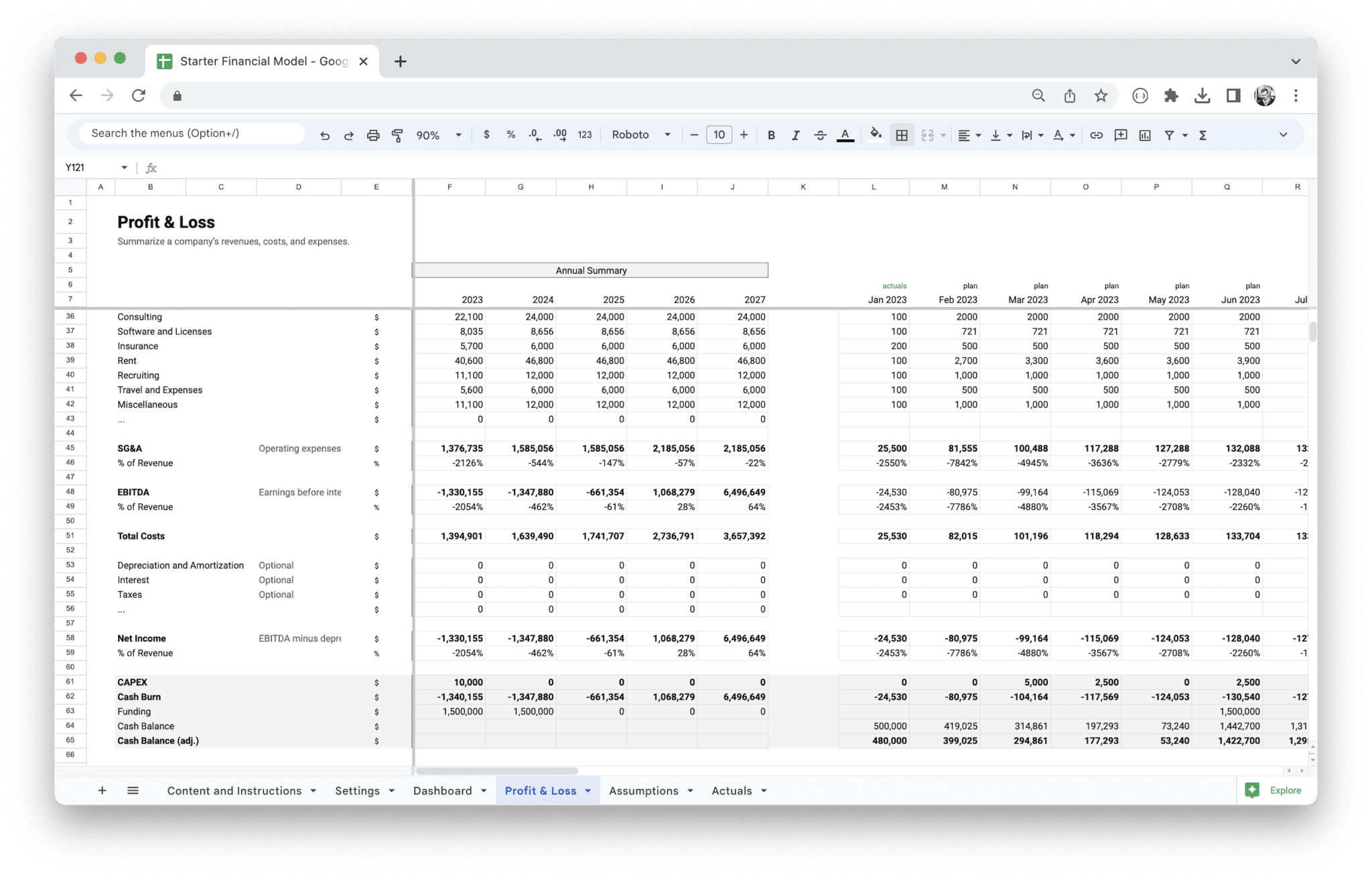The height and width of the screenshot is (877, 1372).
Task: Format selection as percent
Action: (510, 135)
